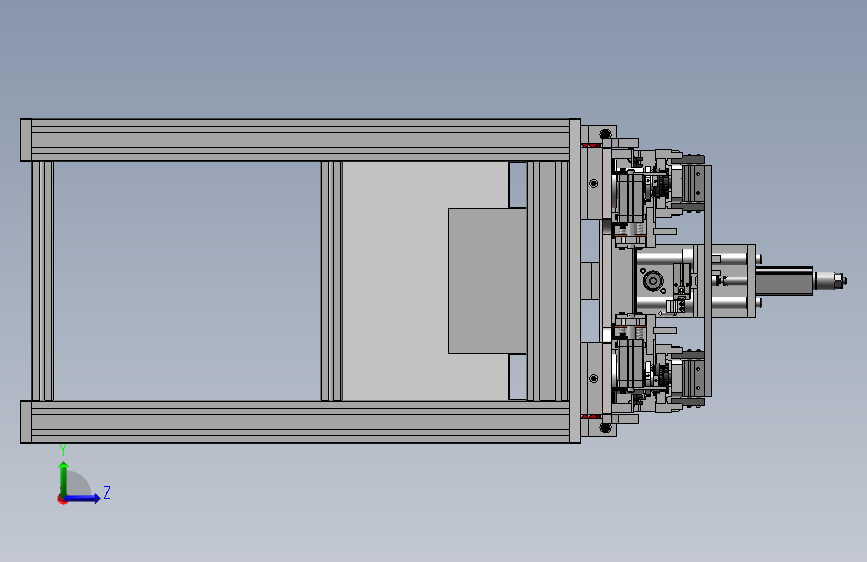Click the 'Z' label of the triad
The image size is (867, 562).
coord(107,492)
